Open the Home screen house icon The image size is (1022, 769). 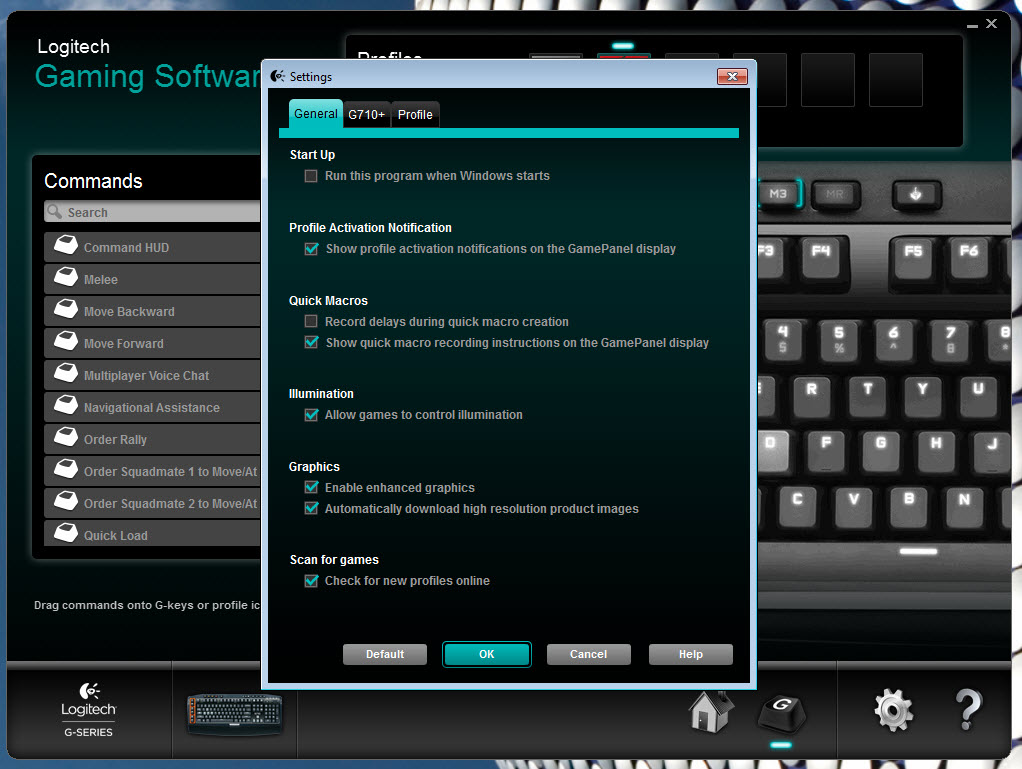click(710, 712)
